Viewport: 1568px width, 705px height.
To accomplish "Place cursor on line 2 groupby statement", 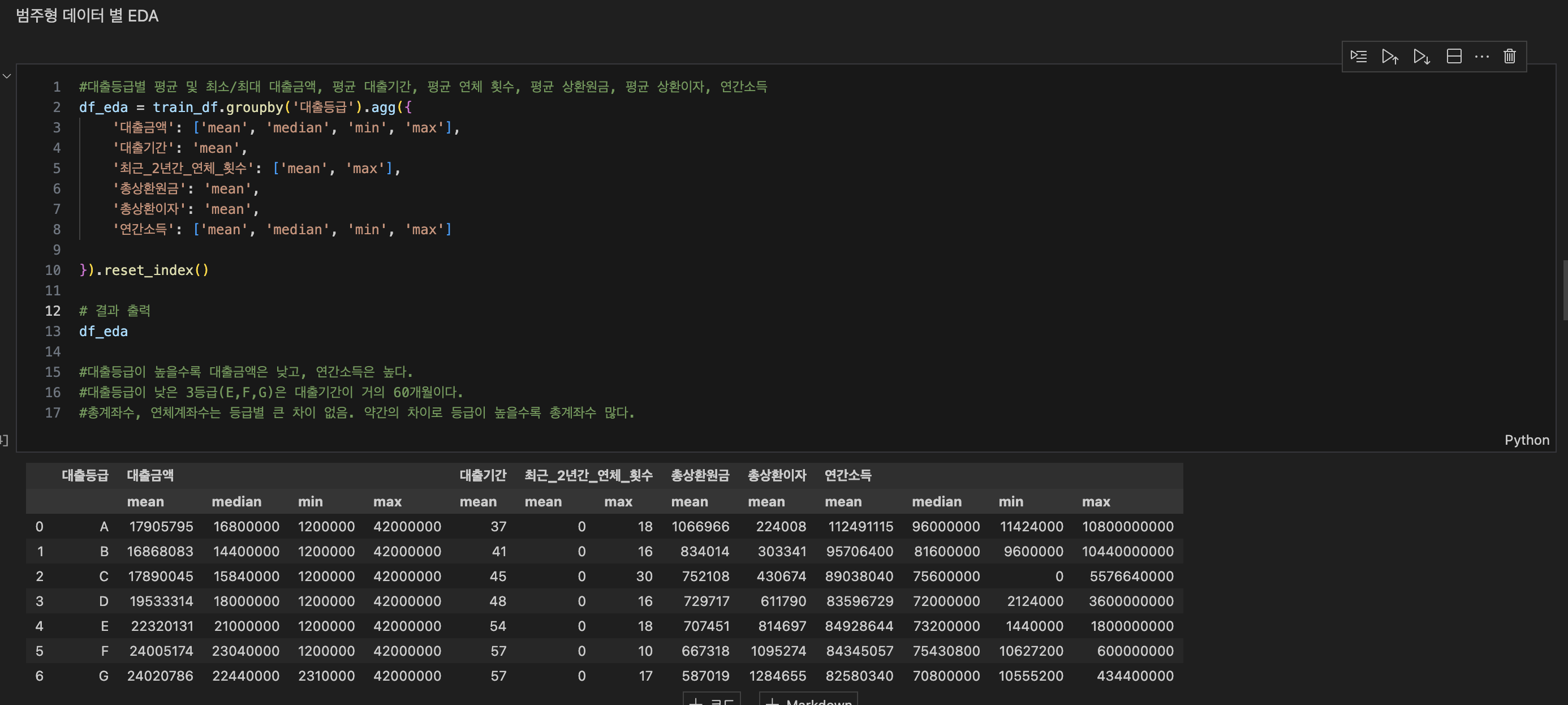I will (x=245, y=107).
